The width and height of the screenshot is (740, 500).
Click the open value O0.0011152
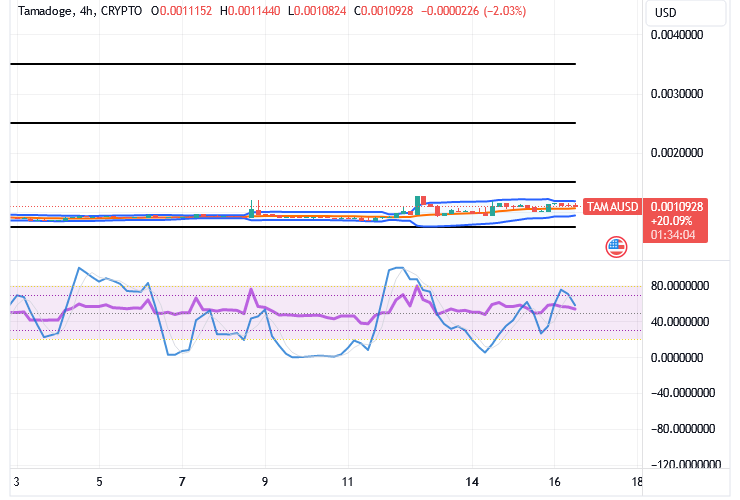pyautogui.click(x=181, y=11)
